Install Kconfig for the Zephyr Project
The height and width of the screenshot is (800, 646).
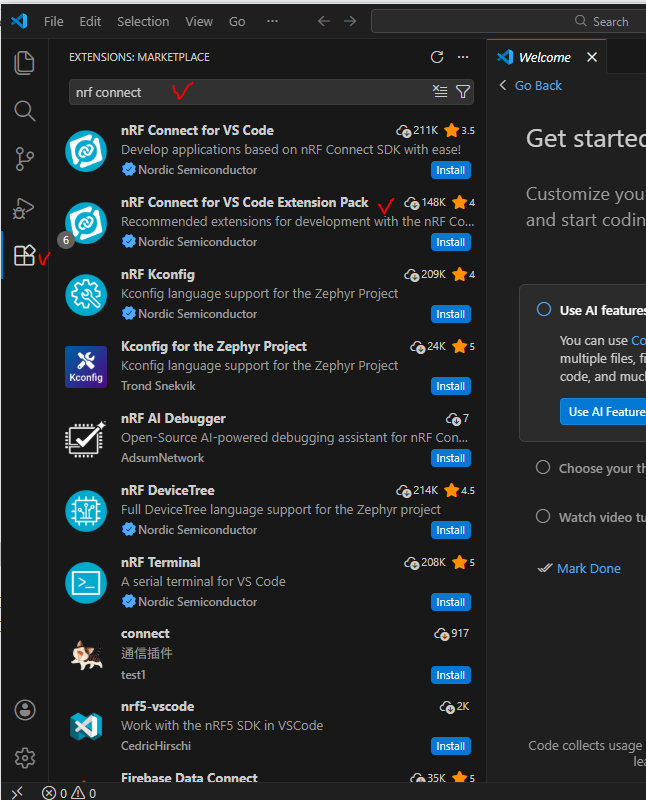tap(451, 386)
